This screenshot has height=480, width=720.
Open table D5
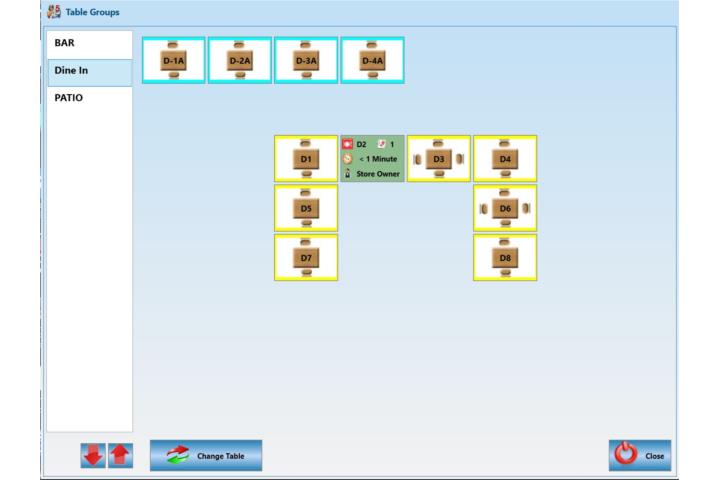tap(306, 208)
